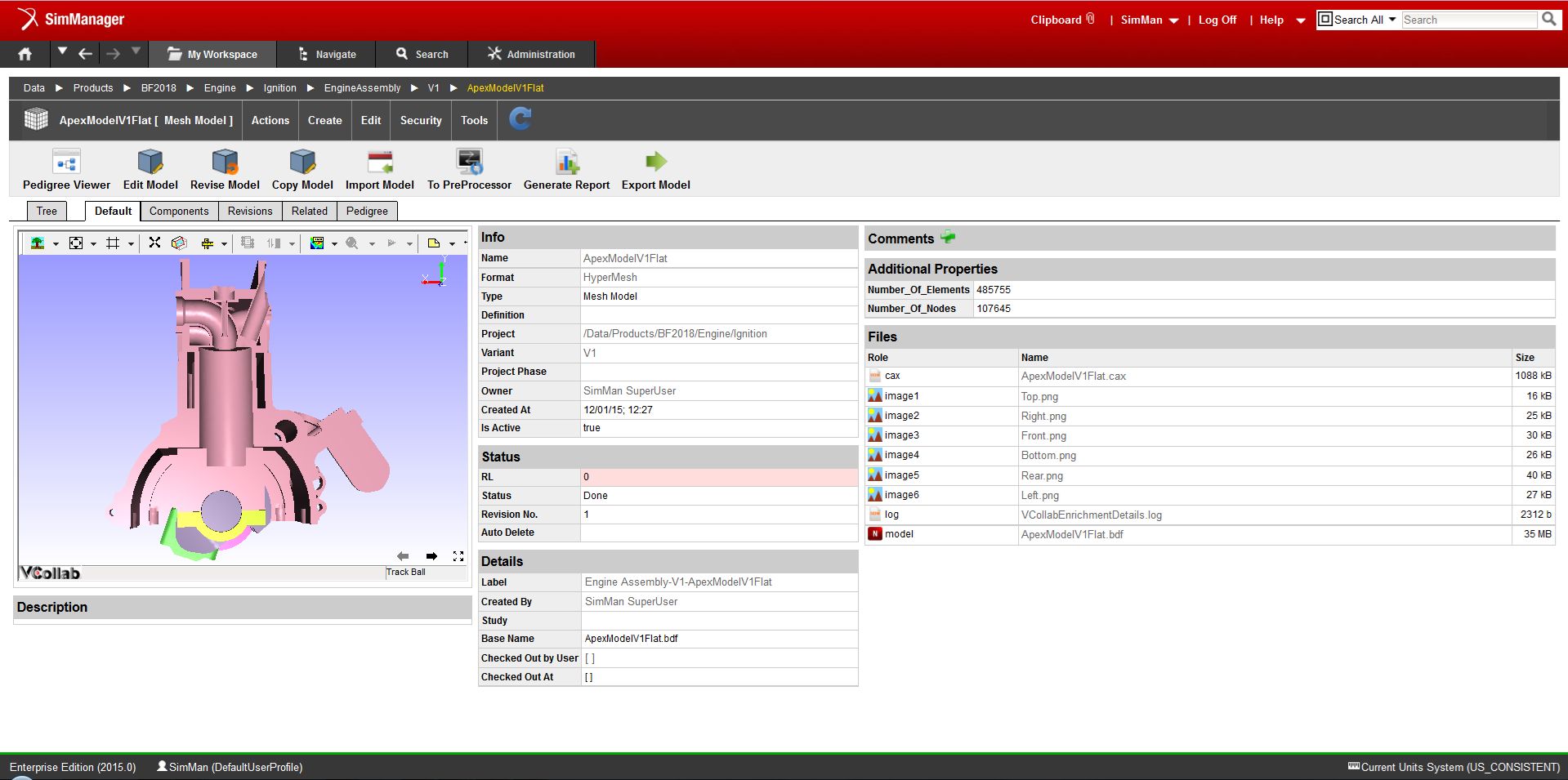Click the BF2018 breadcrumb
The height and width of the screenshot is (780, 1568).
pyautogui.click(x=159, y=87)
